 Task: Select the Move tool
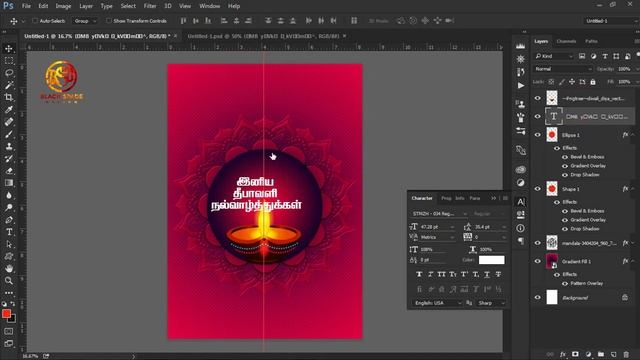(9, 49)
